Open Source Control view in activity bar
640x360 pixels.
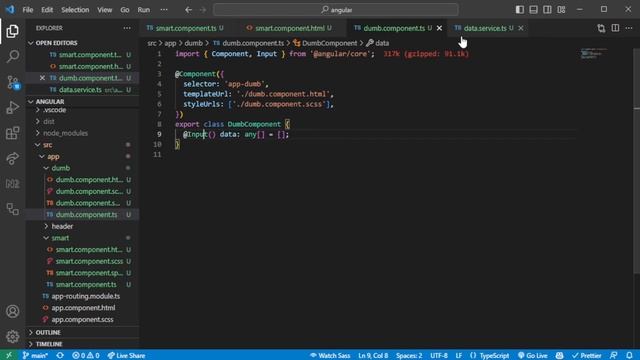(12, 82)
